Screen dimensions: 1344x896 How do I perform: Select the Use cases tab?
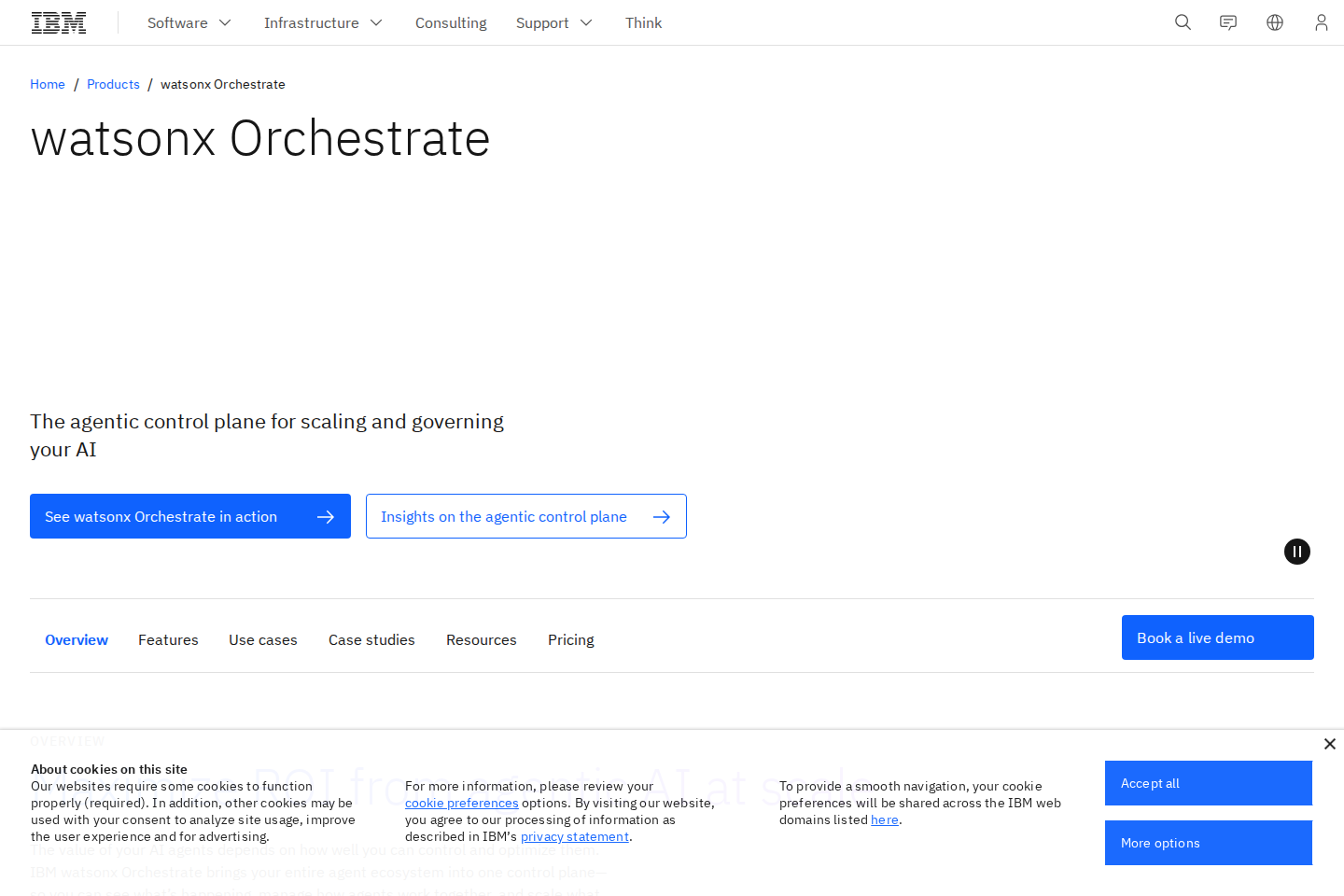[x=263, y=639]
